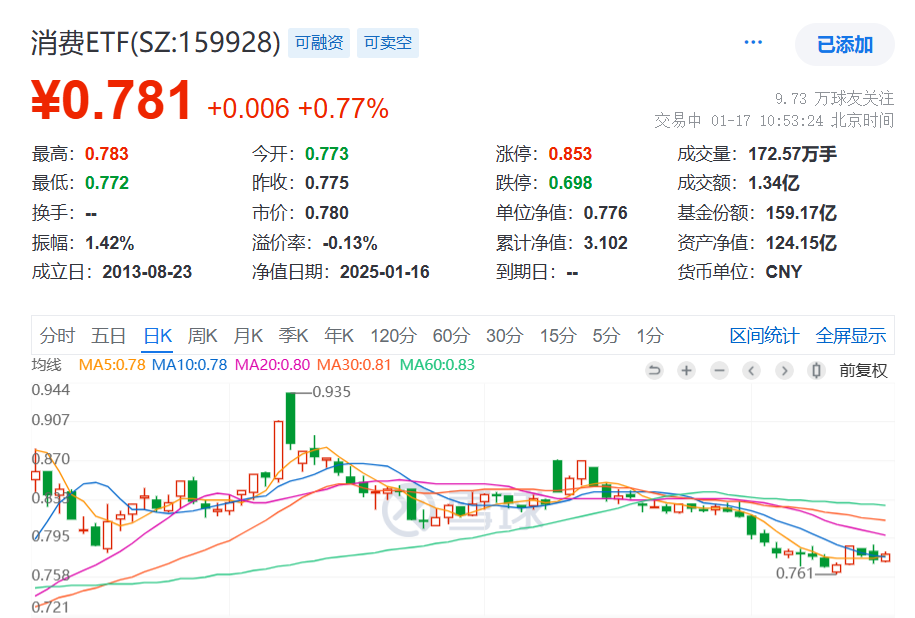Switch to the 分时 intraday tab
This screenshot has height=618, width=915.
pos(58,336)
